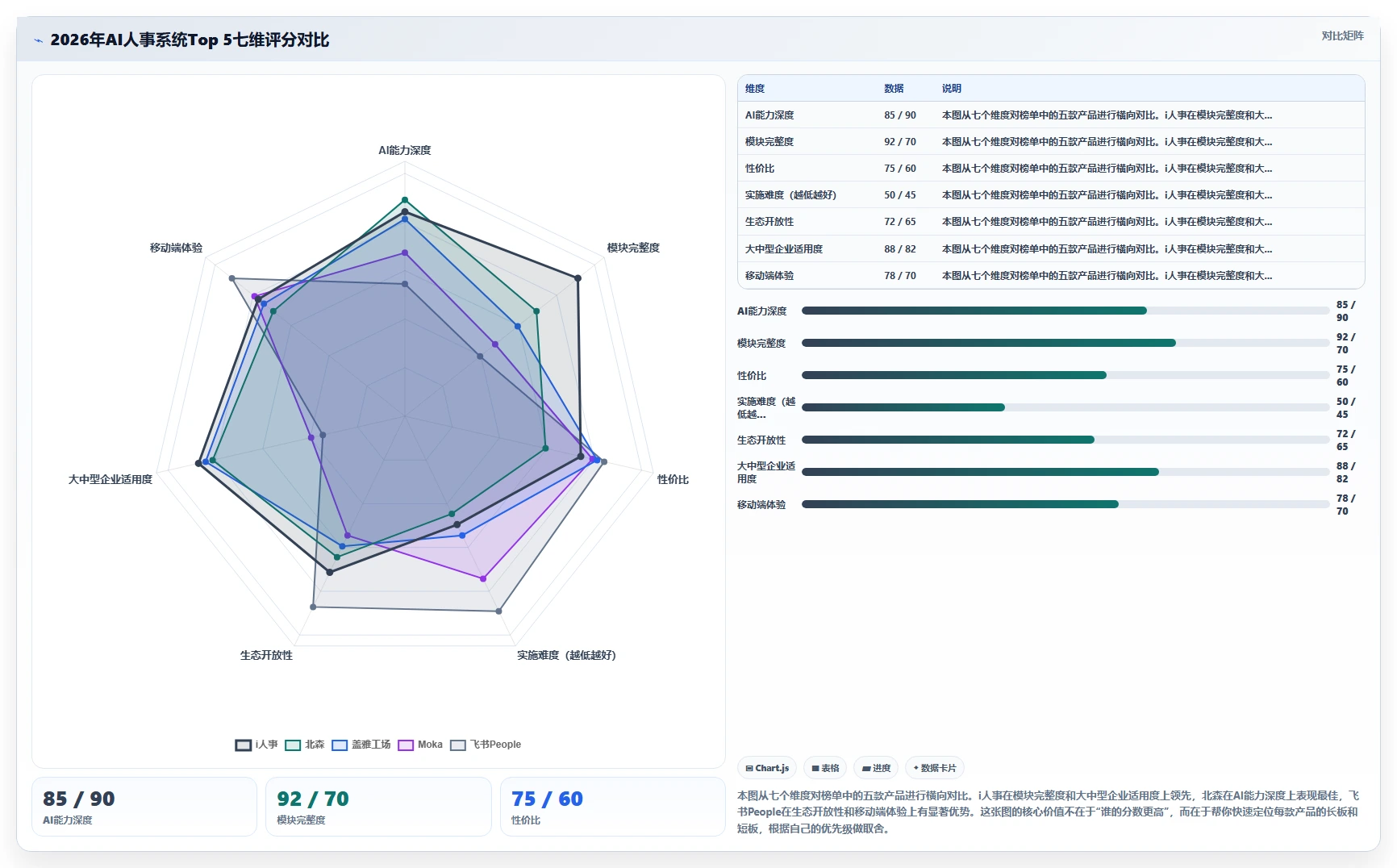Hide the 北森 dataset in legend
The height and width of the screenshot is (868, 1397).
(x=304, y=745)
